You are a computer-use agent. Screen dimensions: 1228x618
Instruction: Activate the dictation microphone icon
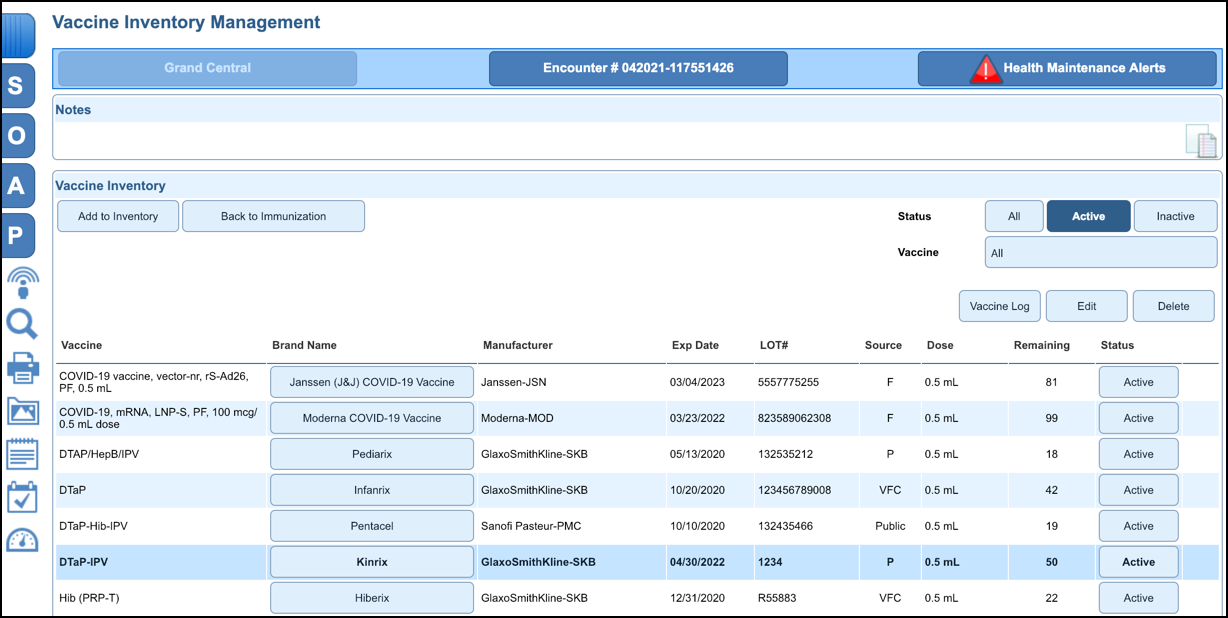click(20, 282)
